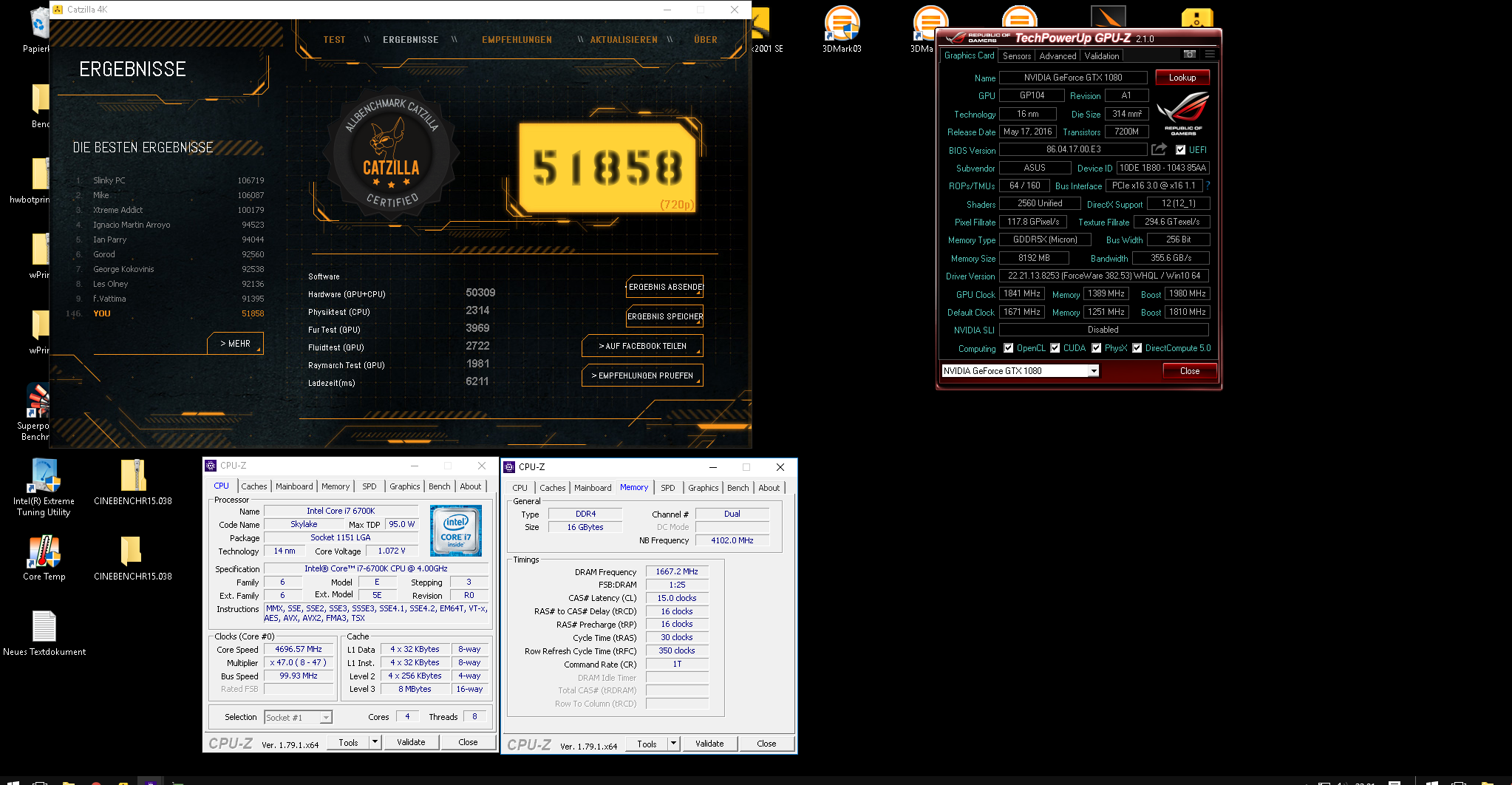This screenshot has width=1512, height=785.
Task: Switch to the Advanced tab in GPU-Z
Action: (1058, 56)
